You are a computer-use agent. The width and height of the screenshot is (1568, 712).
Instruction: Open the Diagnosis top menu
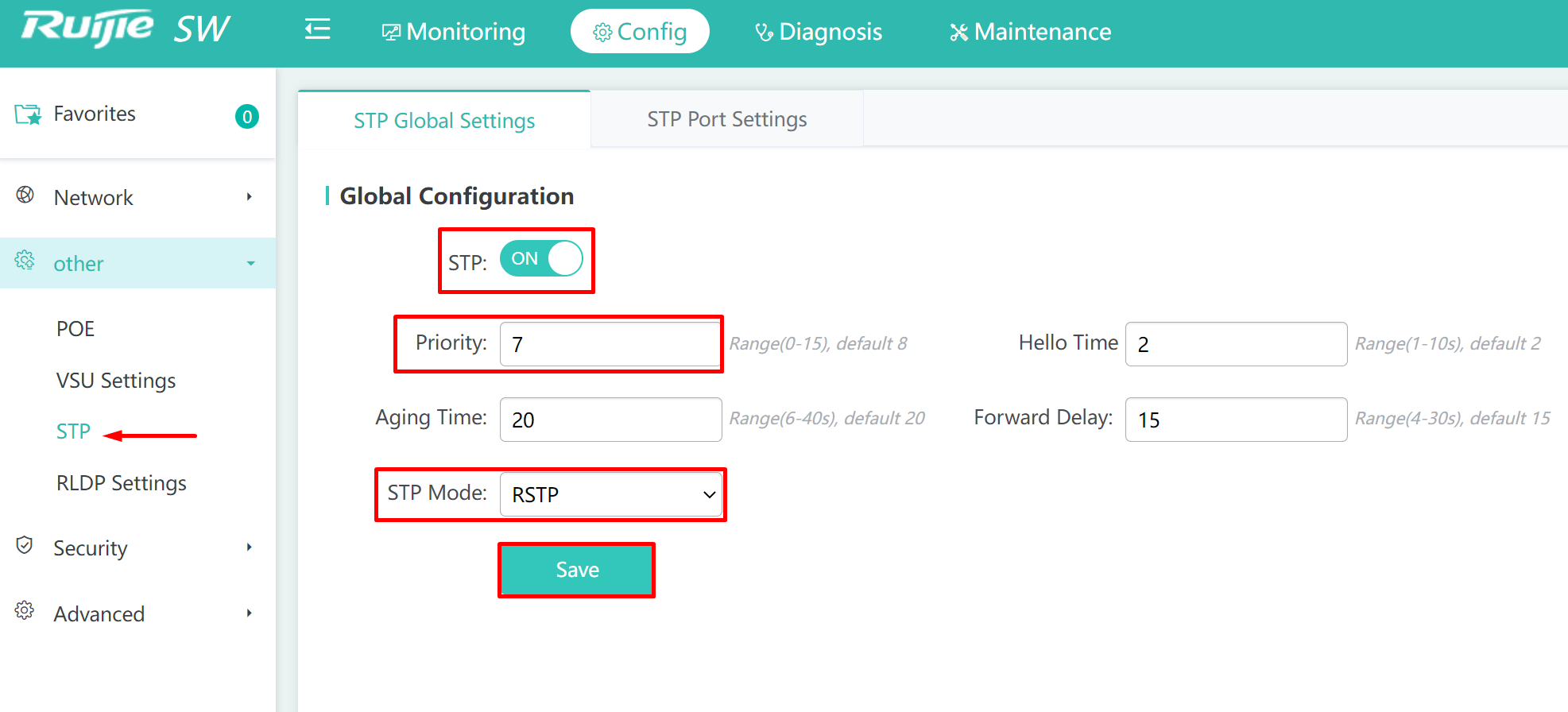click(x=819, y=32)
